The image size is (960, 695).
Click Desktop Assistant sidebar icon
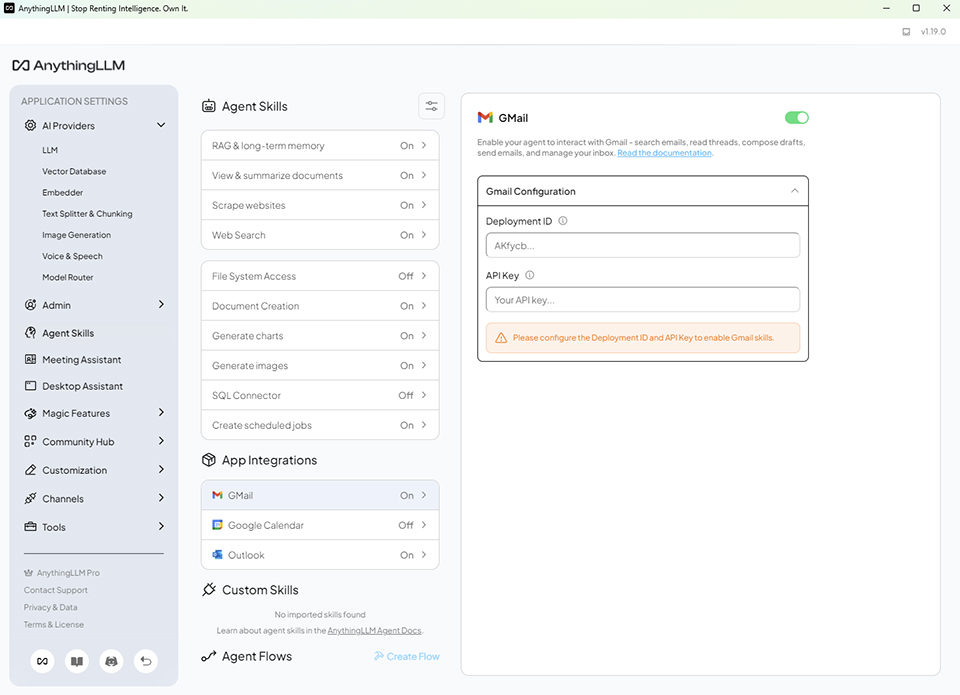(x=30, y=386)
